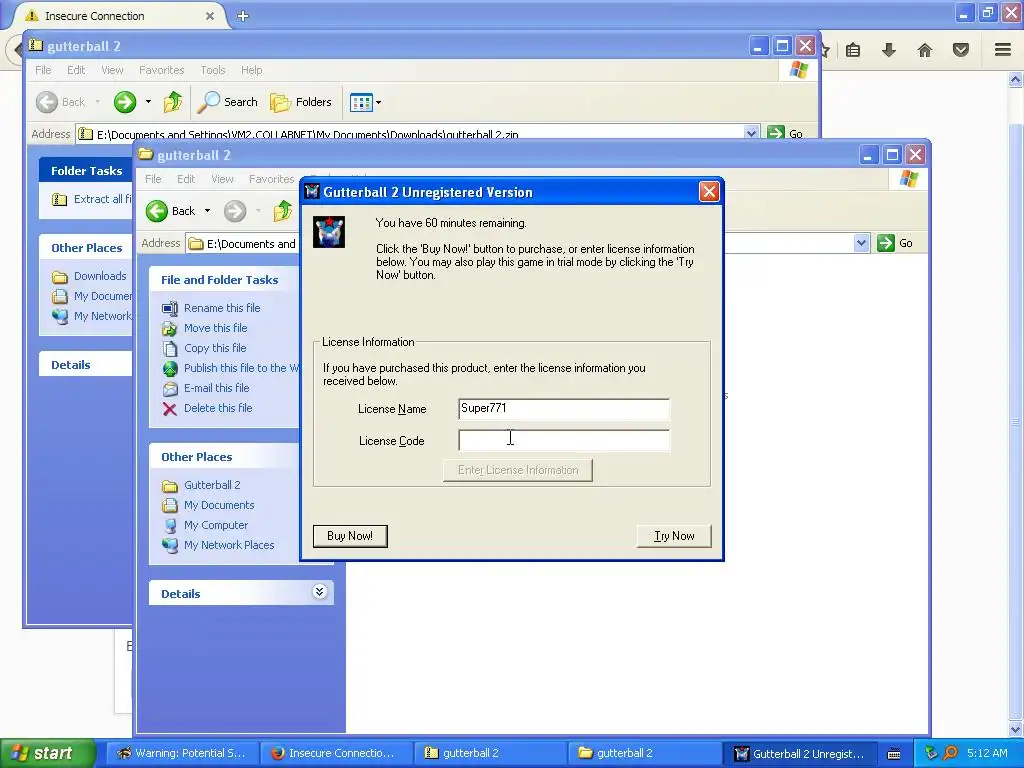Click E-mail this file envelope icon
This screenshot has width=1024, height=768.
coord(170,389)
